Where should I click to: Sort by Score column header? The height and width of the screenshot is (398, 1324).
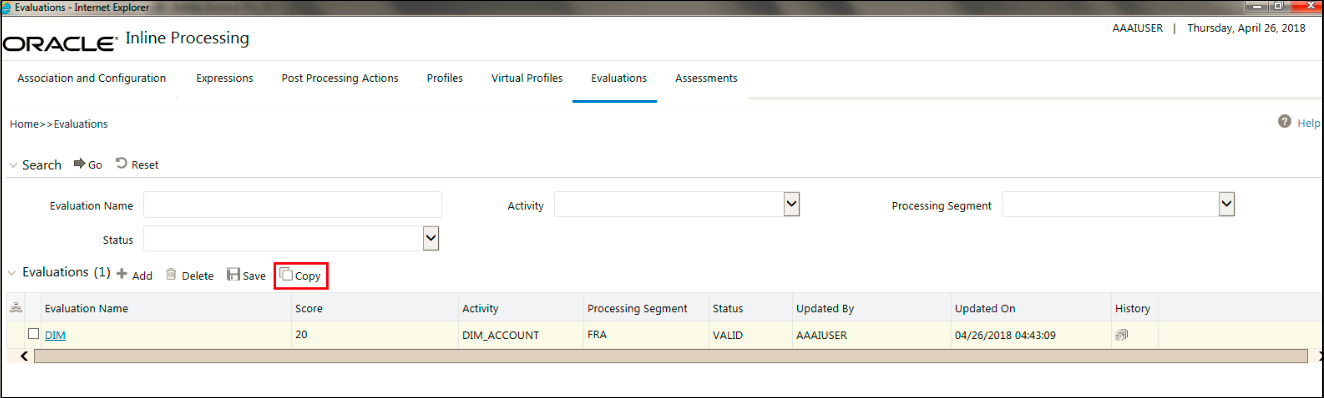(x=309, y=308)
